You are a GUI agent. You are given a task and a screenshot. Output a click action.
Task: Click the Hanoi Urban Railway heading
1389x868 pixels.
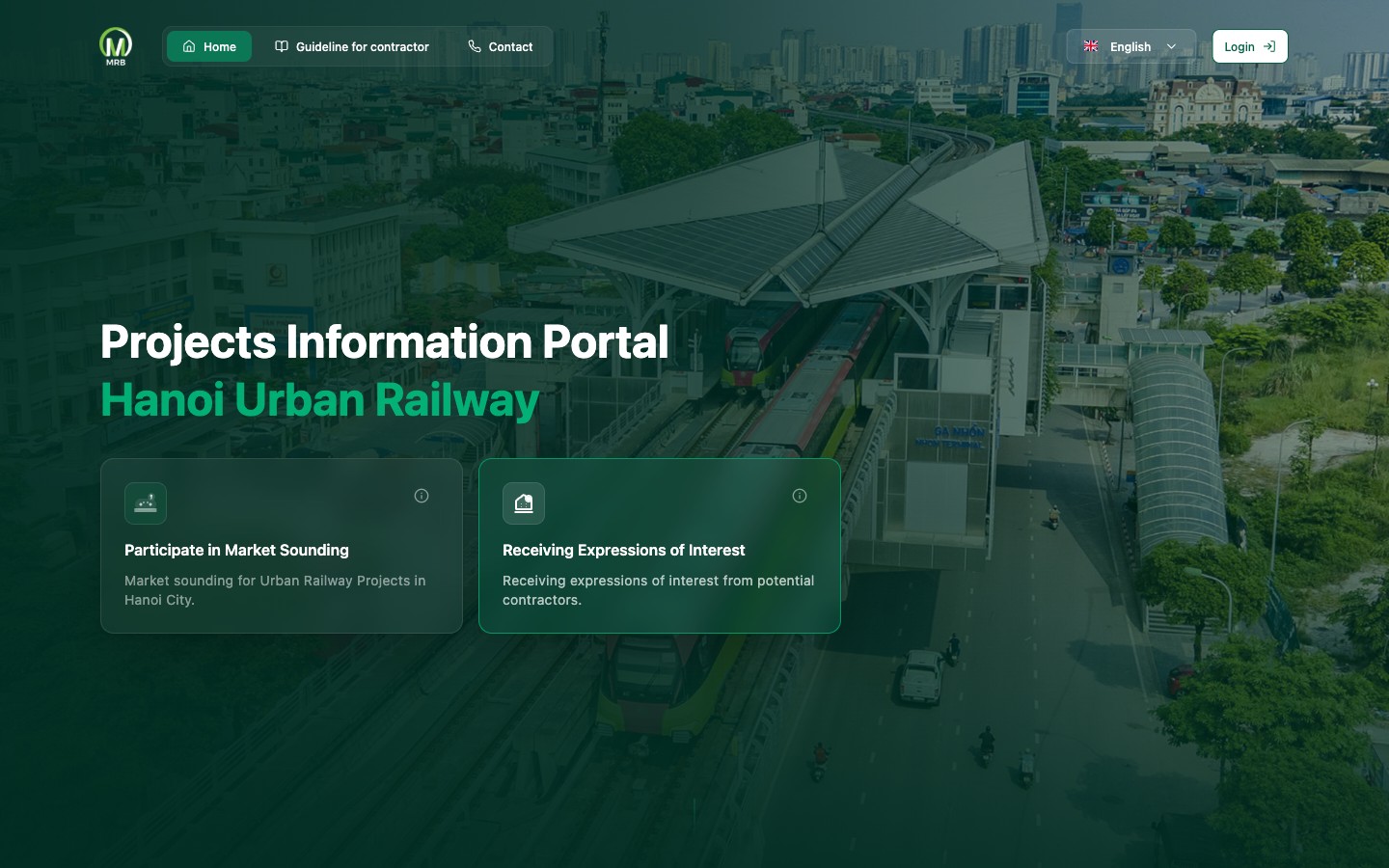(x=319, y=399)
